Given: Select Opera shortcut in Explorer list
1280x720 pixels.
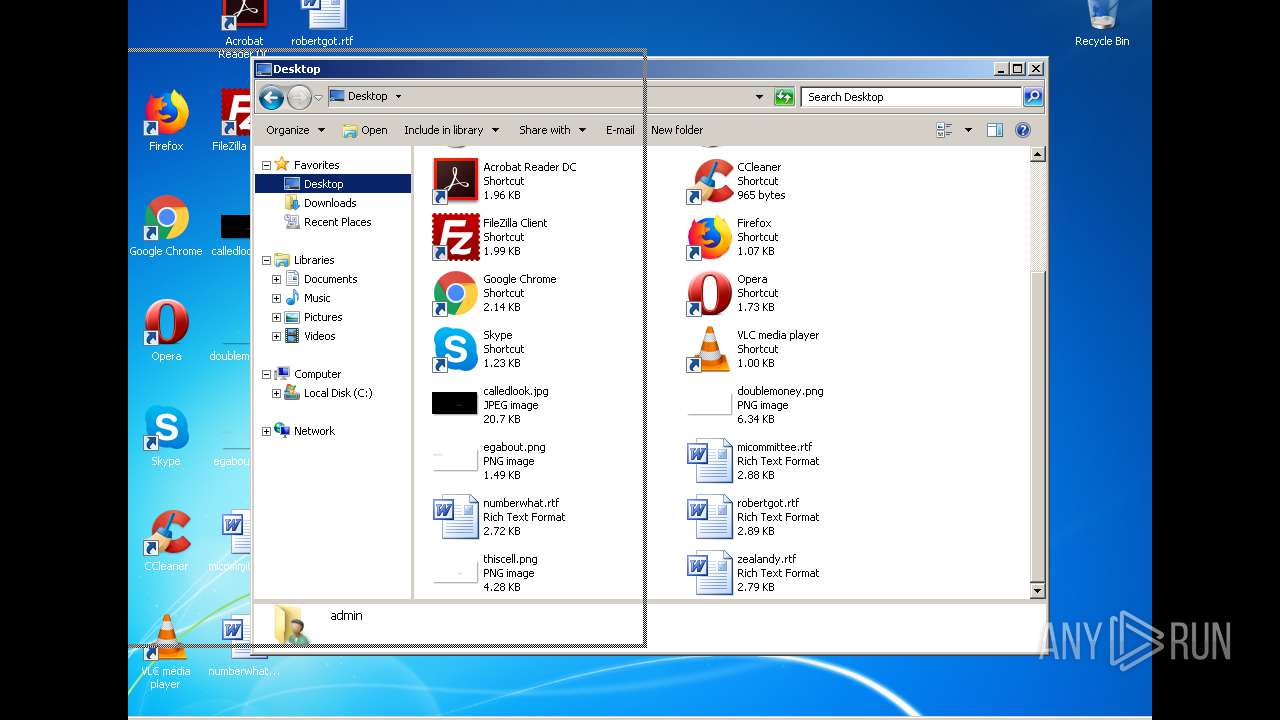Looking at the screenshot, I should click(x=710, y=292).
